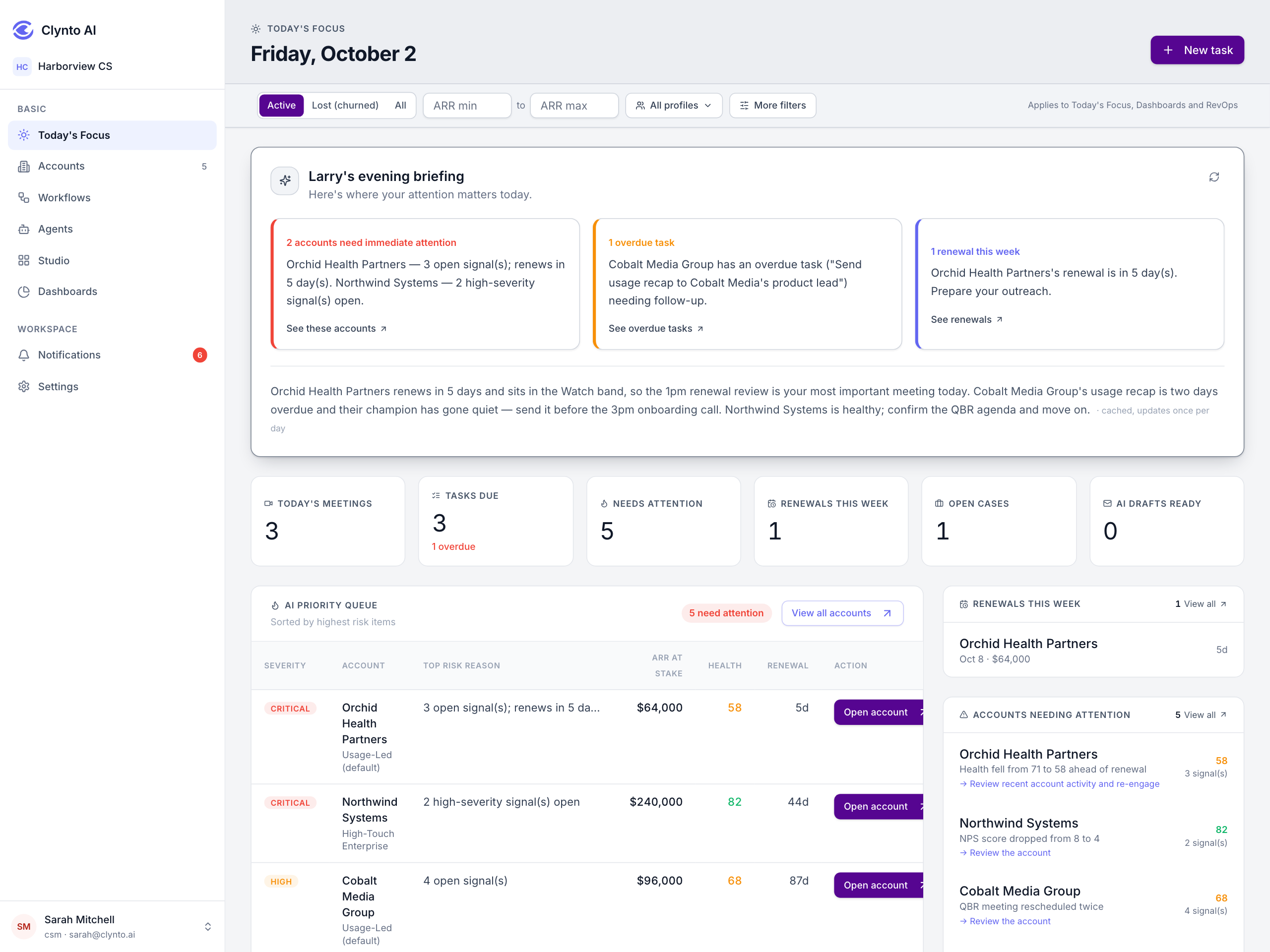Select the Active filter toggle
Screen dimensions: 1270x952
point(281,106)
